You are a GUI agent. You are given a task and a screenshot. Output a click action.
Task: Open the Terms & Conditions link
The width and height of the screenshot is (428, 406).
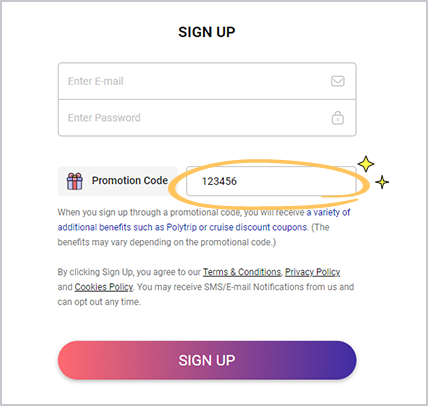(x=242, y=272)
